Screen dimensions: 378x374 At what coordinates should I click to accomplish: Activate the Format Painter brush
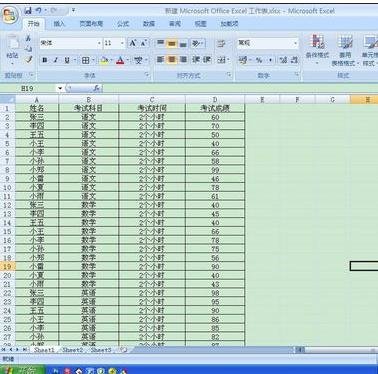[29, 59]
